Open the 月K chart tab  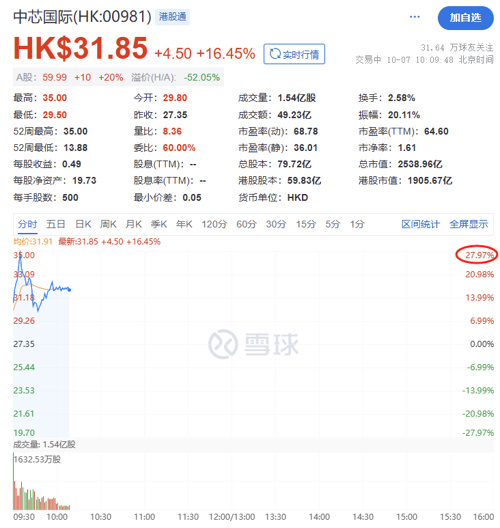[x=134, y=224]
